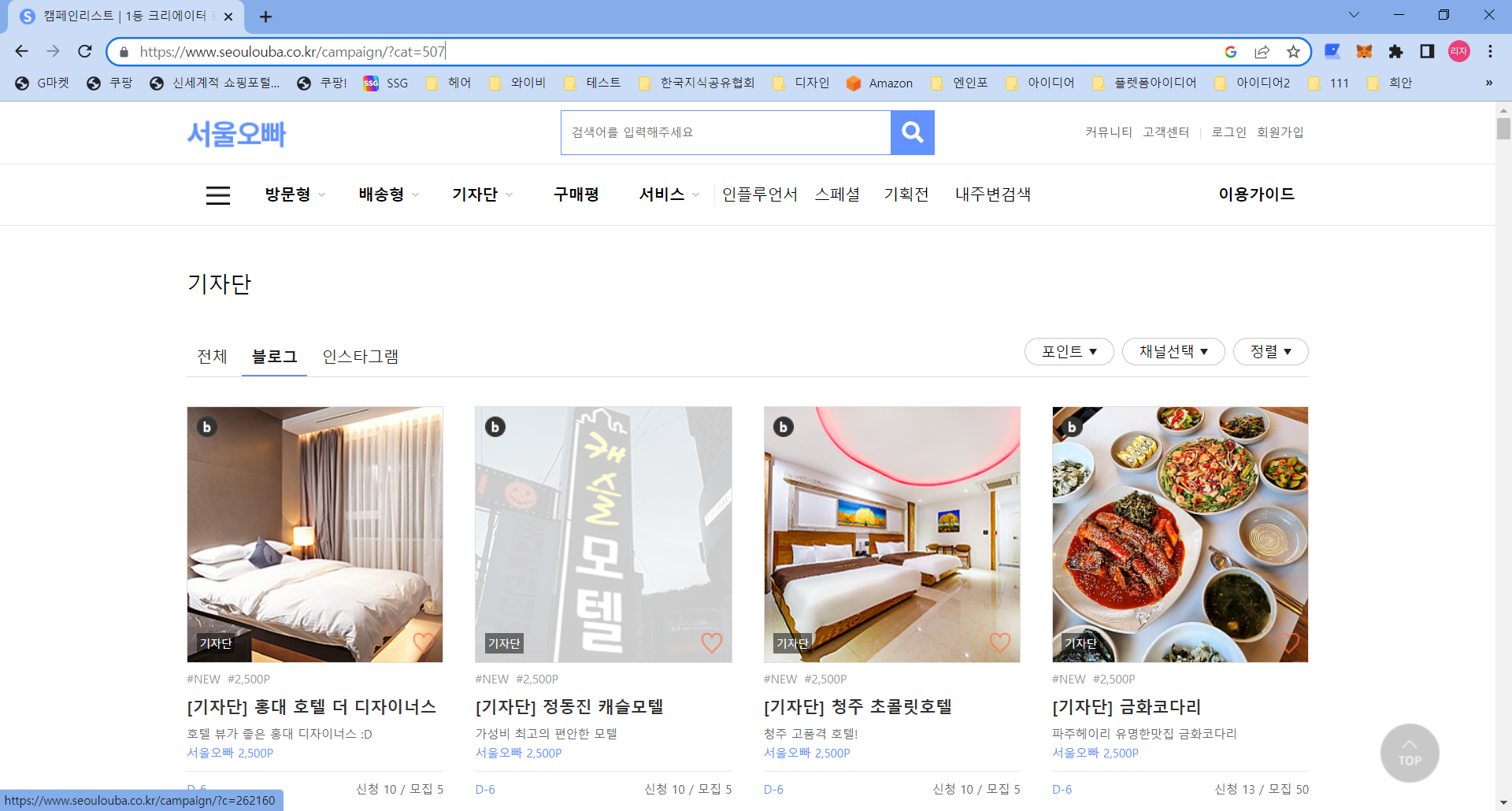Click the Google icon in address bar
The height and width of the screenshot is (811, 1512).
click(x=1231, y=52)
